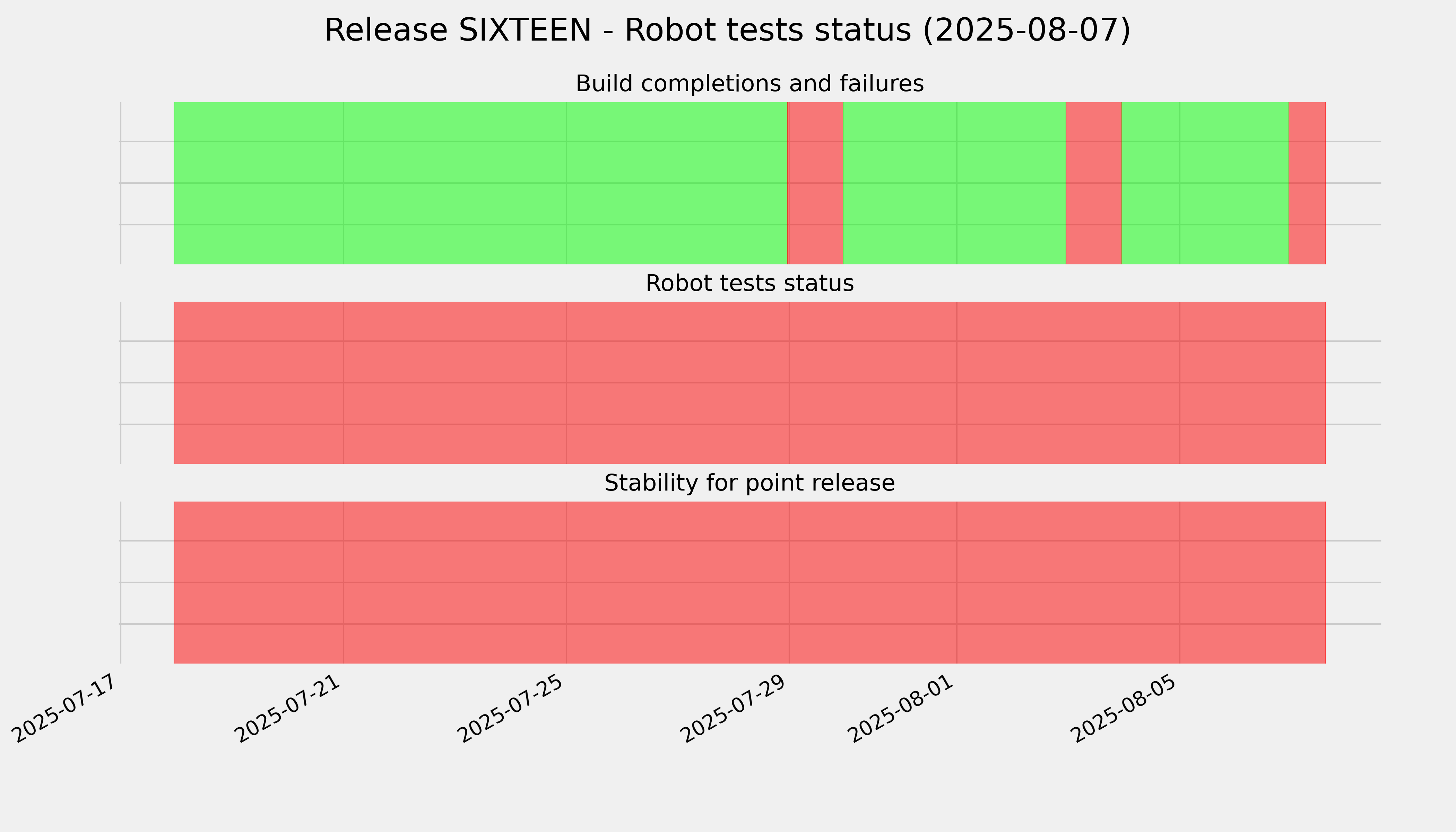
Task: Click the Stability for point release title
Action: click(750, 484)
